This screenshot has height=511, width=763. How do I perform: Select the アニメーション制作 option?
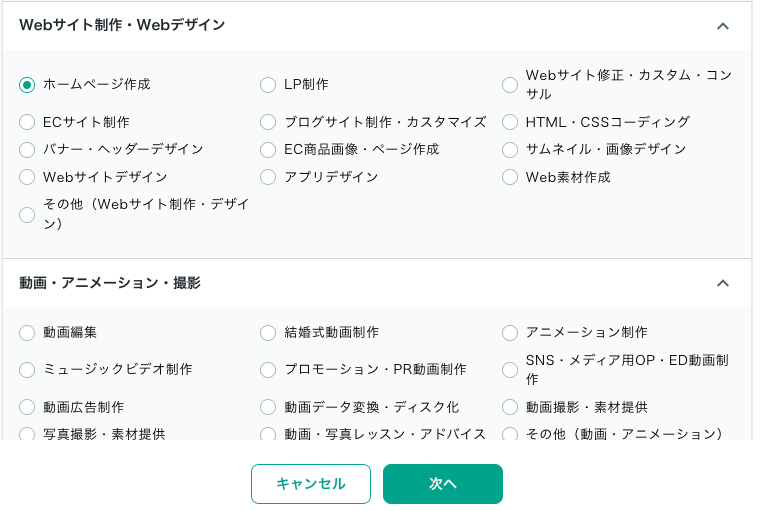pos(510,332)
